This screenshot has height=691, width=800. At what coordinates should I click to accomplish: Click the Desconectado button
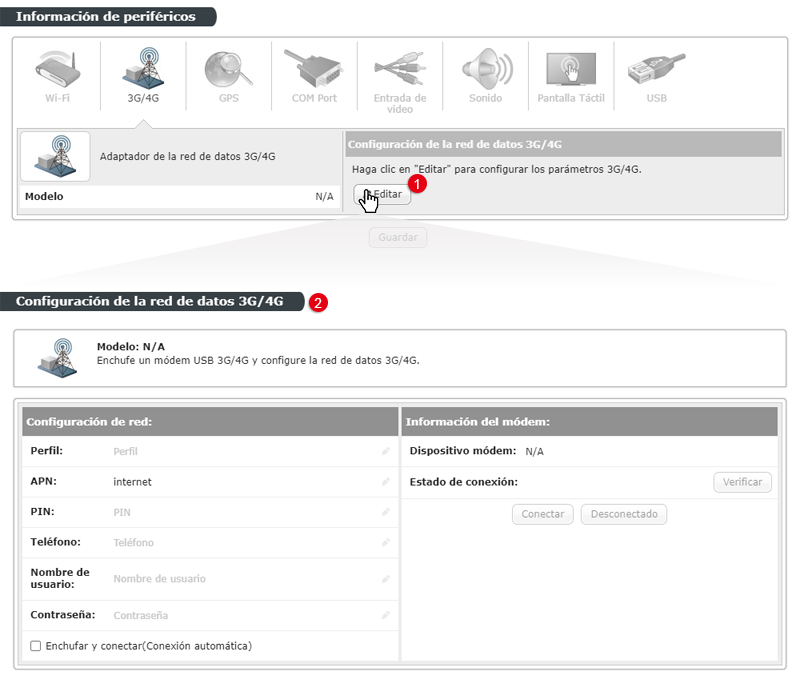pos(624,514)
